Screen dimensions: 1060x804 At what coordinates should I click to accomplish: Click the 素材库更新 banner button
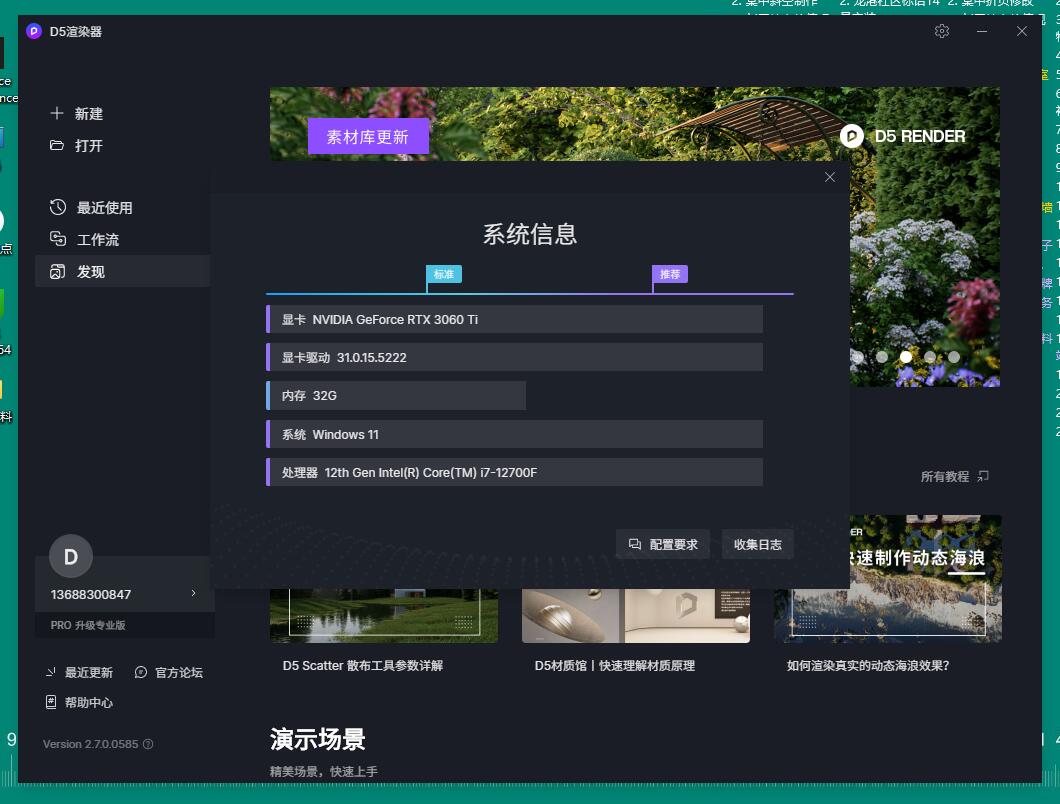[x=368, y=137]
